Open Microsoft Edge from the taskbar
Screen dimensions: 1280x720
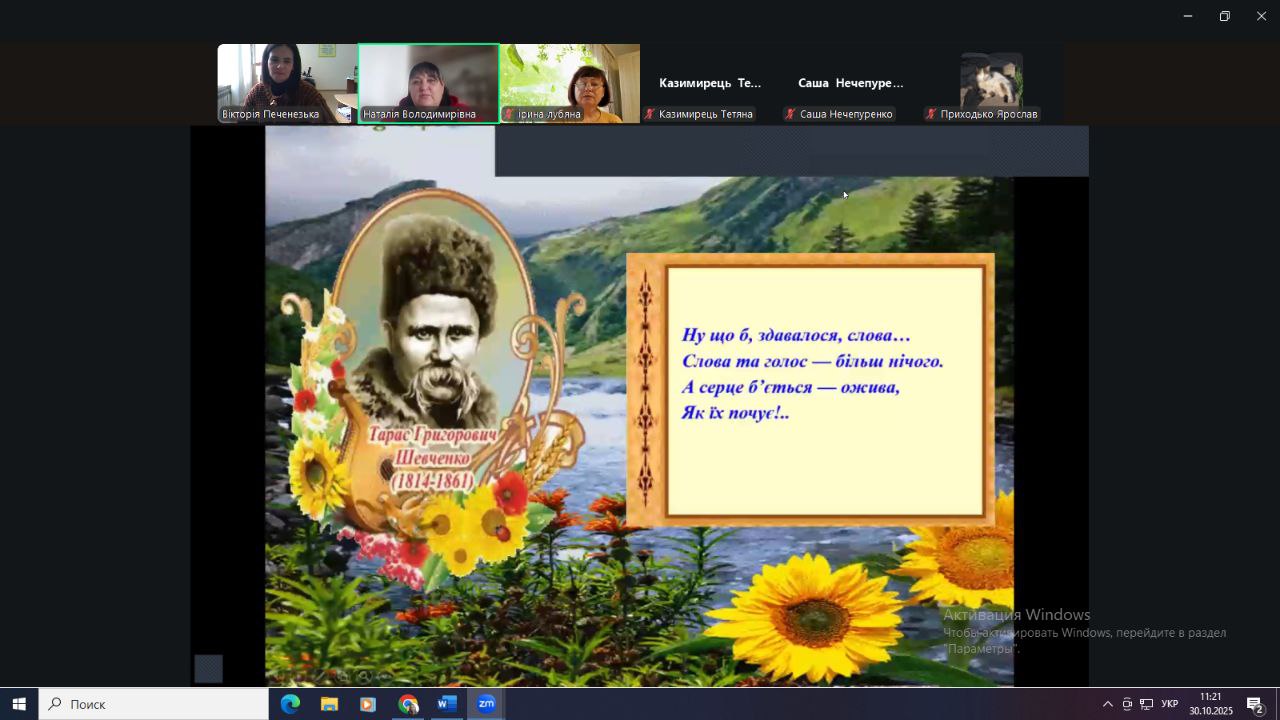coord(290,704)
